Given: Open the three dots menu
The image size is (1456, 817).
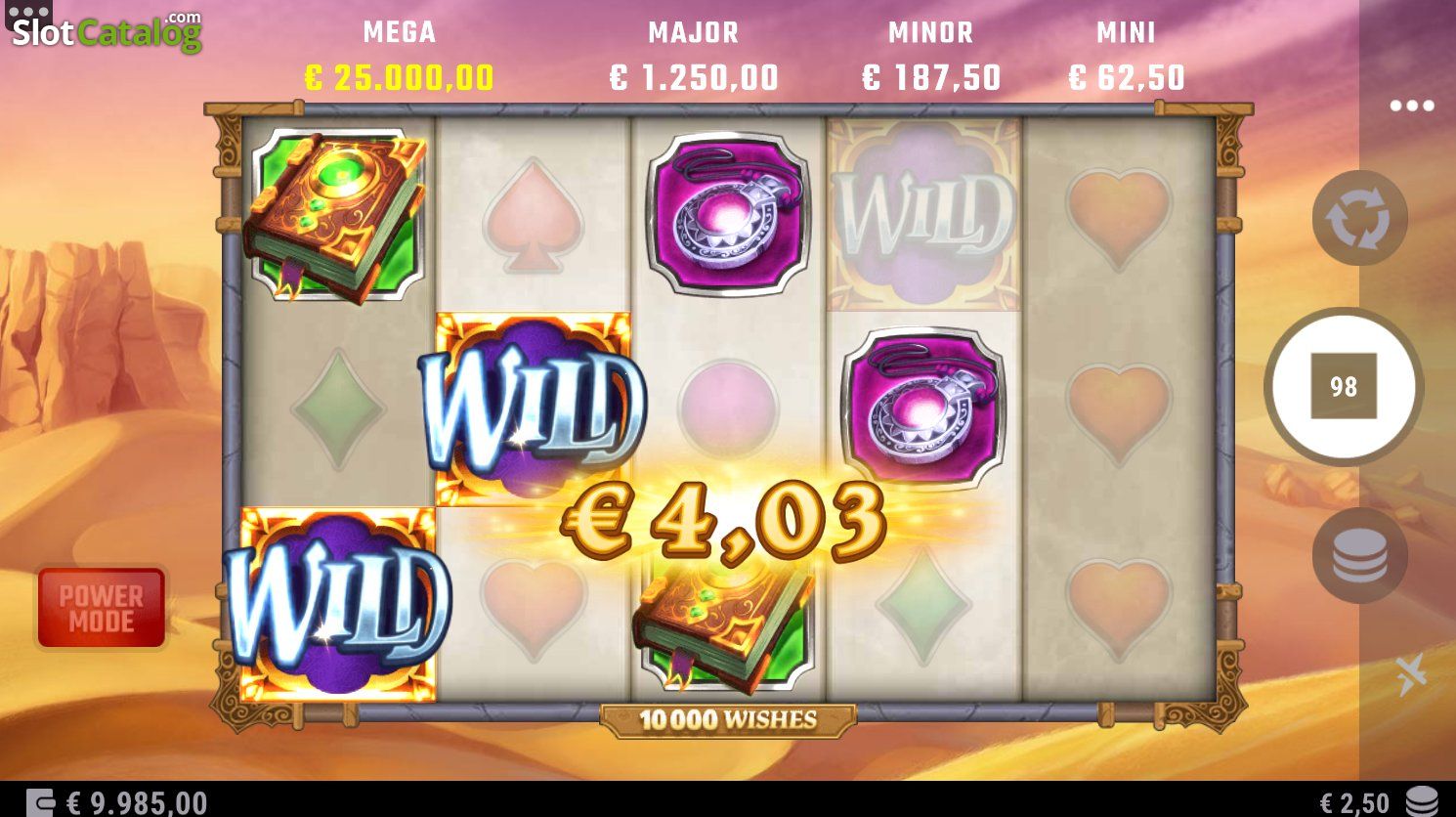Looking at the screenshot, I should pyautogui.click(x=1412, y=106).
